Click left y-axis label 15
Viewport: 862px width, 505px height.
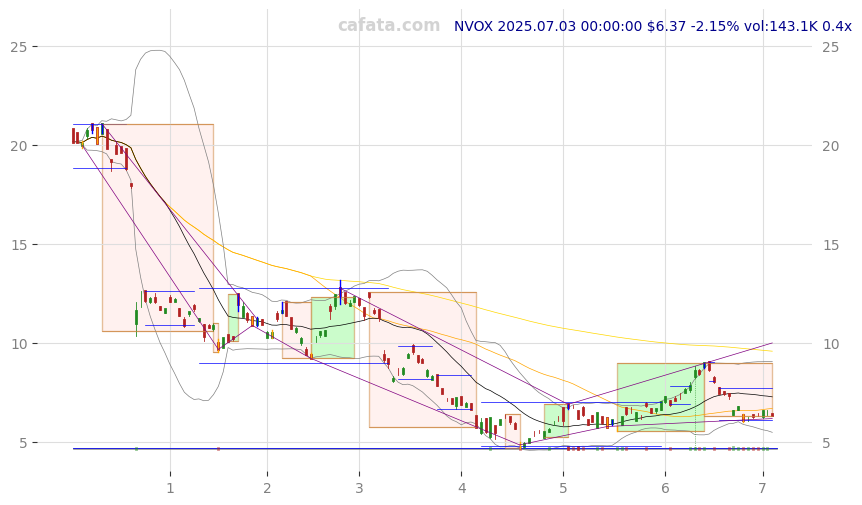[19, 245]
